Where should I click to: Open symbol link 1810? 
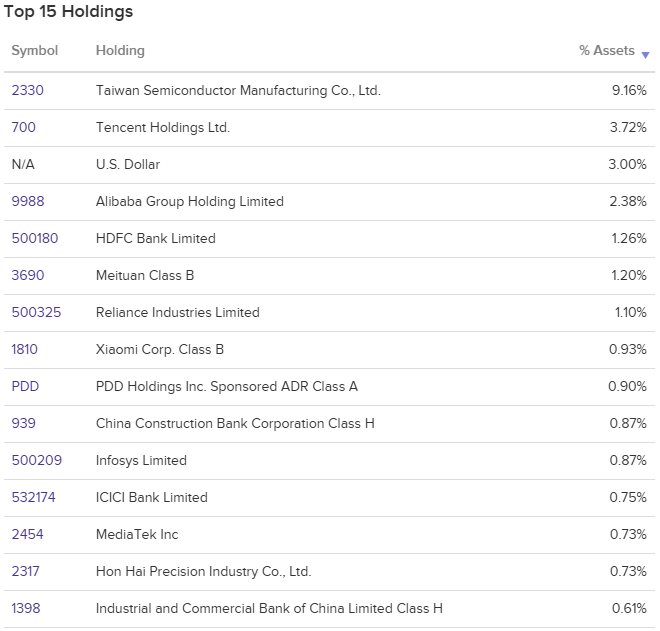[24, 349]
